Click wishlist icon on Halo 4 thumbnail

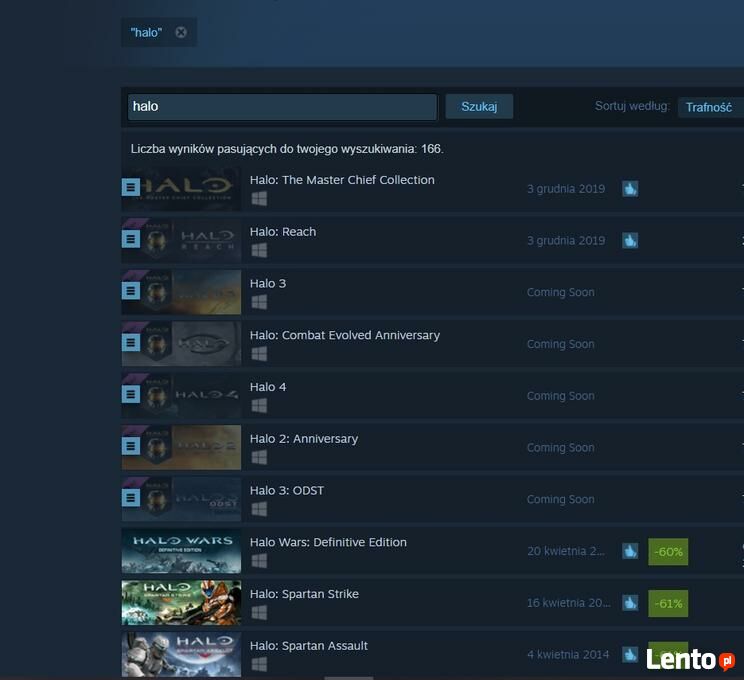tap(130, 394)
